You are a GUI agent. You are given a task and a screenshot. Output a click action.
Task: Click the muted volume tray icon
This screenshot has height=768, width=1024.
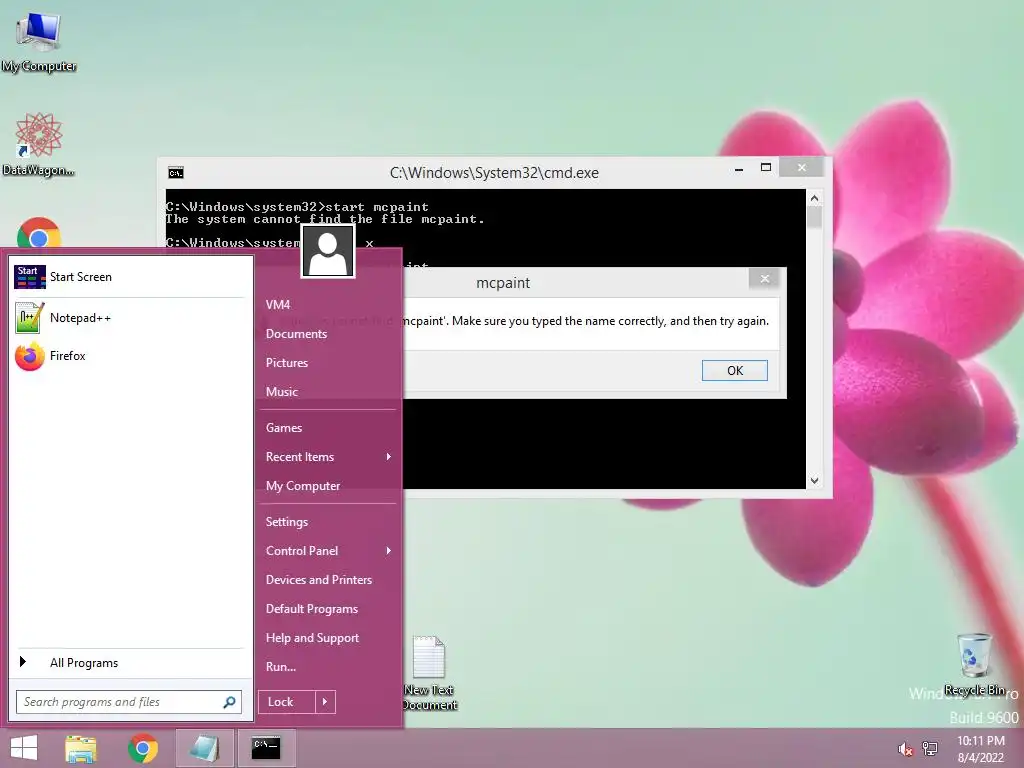905,749
